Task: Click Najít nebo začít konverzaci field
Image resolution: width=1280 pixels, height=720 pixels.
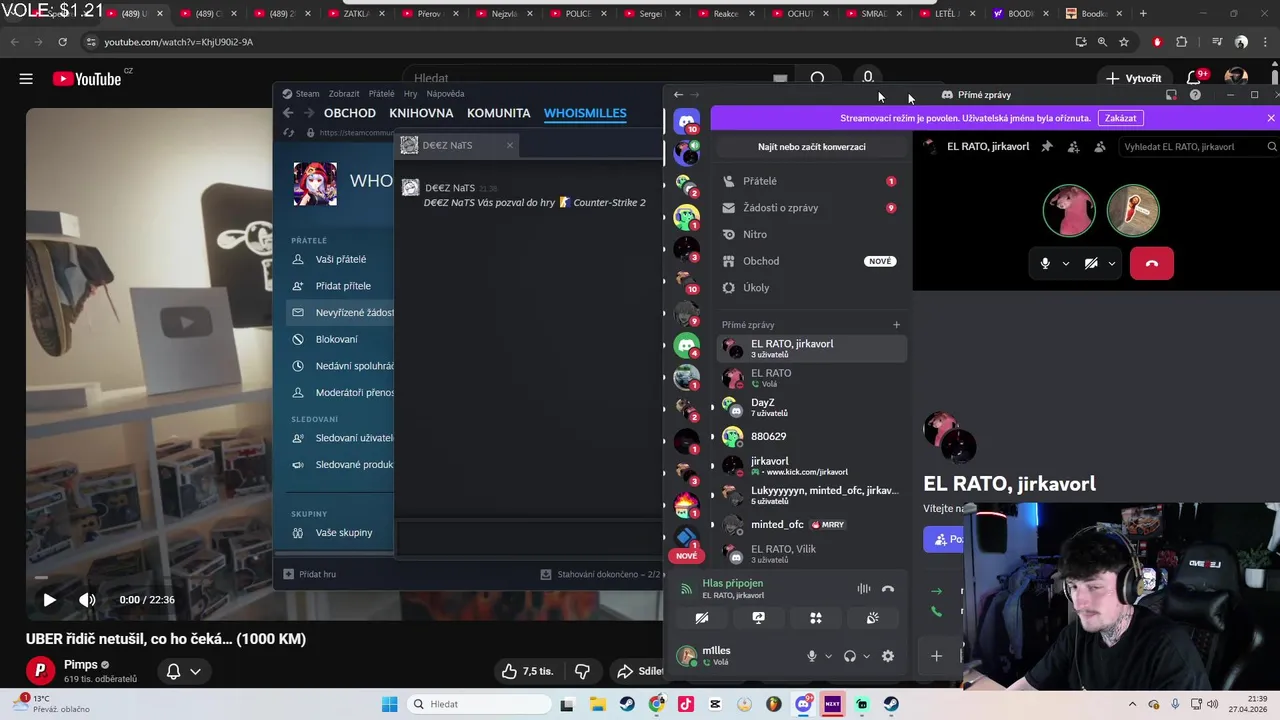Action: [811, 147]
